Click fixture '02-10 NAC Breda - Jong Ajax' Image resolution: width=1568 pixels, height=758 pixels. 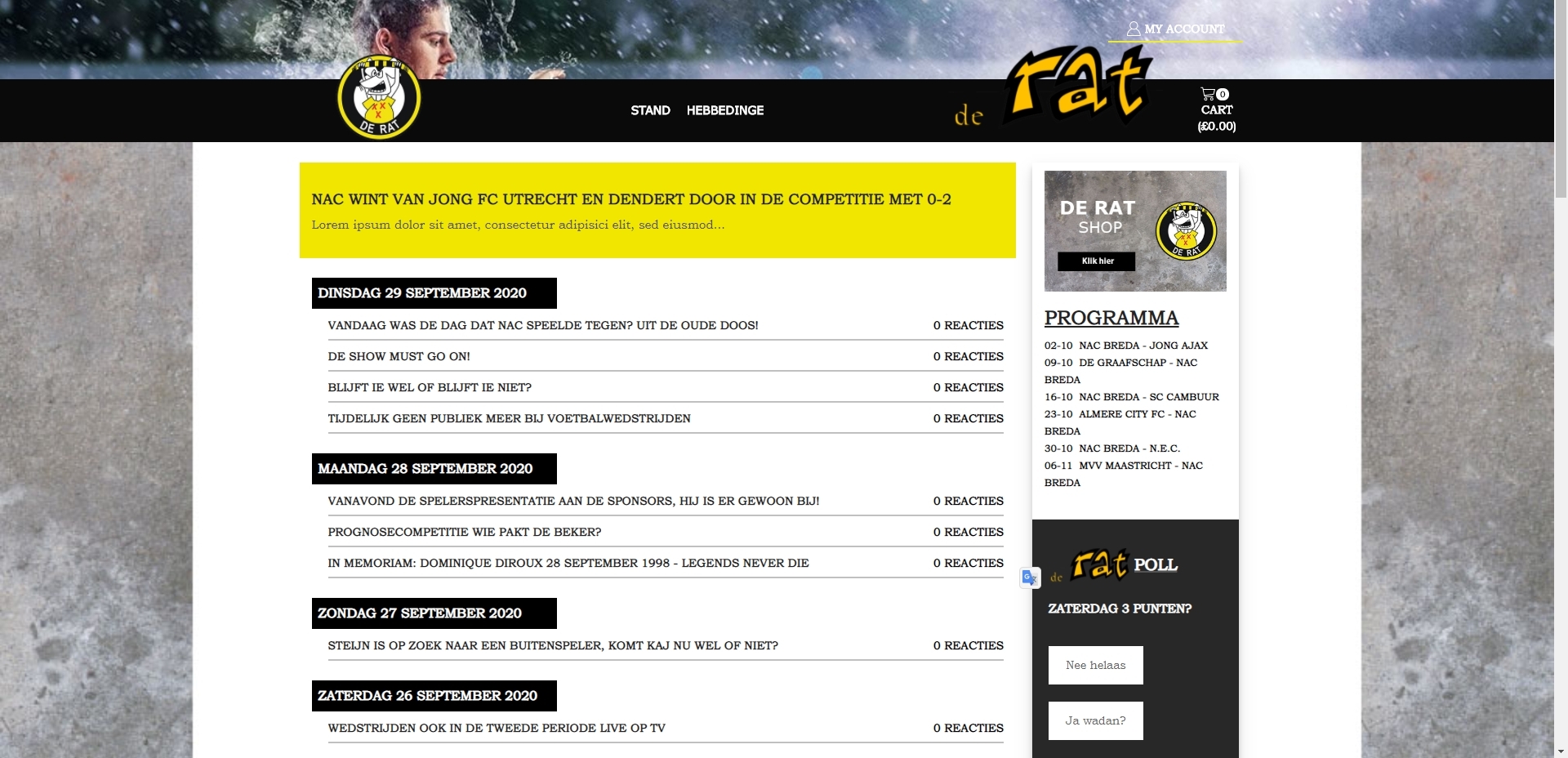tap(1126, 346)
